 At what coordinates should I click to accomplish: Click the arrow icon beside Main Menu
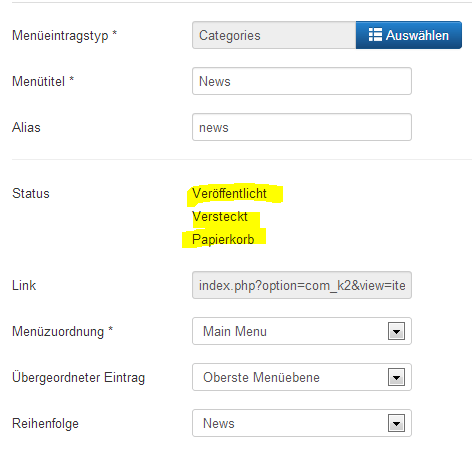396,331
